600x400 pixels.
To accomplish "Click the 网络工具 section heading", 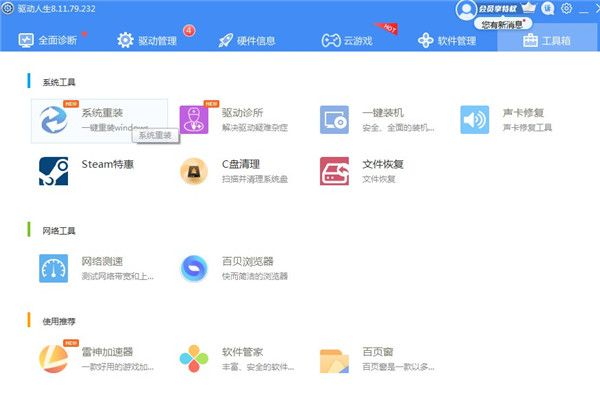I will 59,231.
